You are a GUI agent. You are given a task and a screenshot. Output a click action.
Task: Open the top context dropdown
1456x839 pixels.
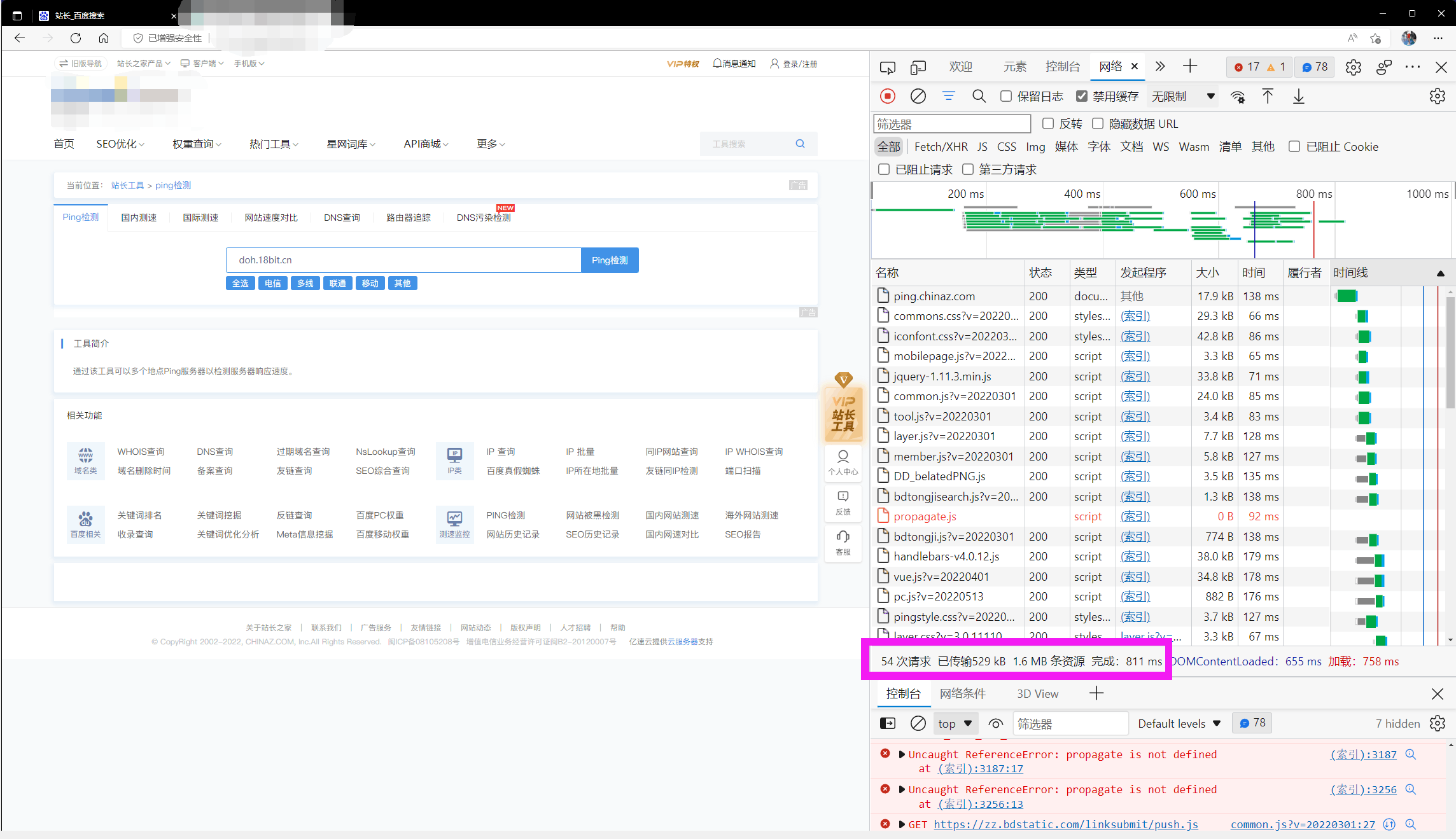[955, 724]
